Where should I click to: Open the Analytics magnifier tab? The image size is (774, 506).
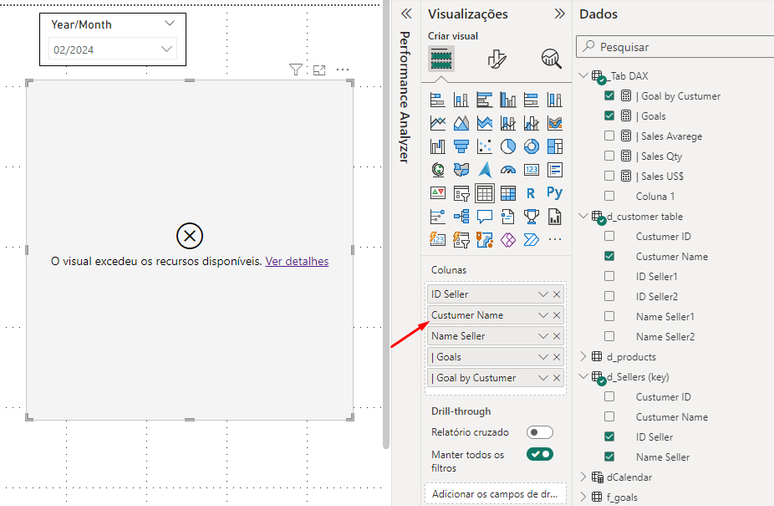(551, 59)
